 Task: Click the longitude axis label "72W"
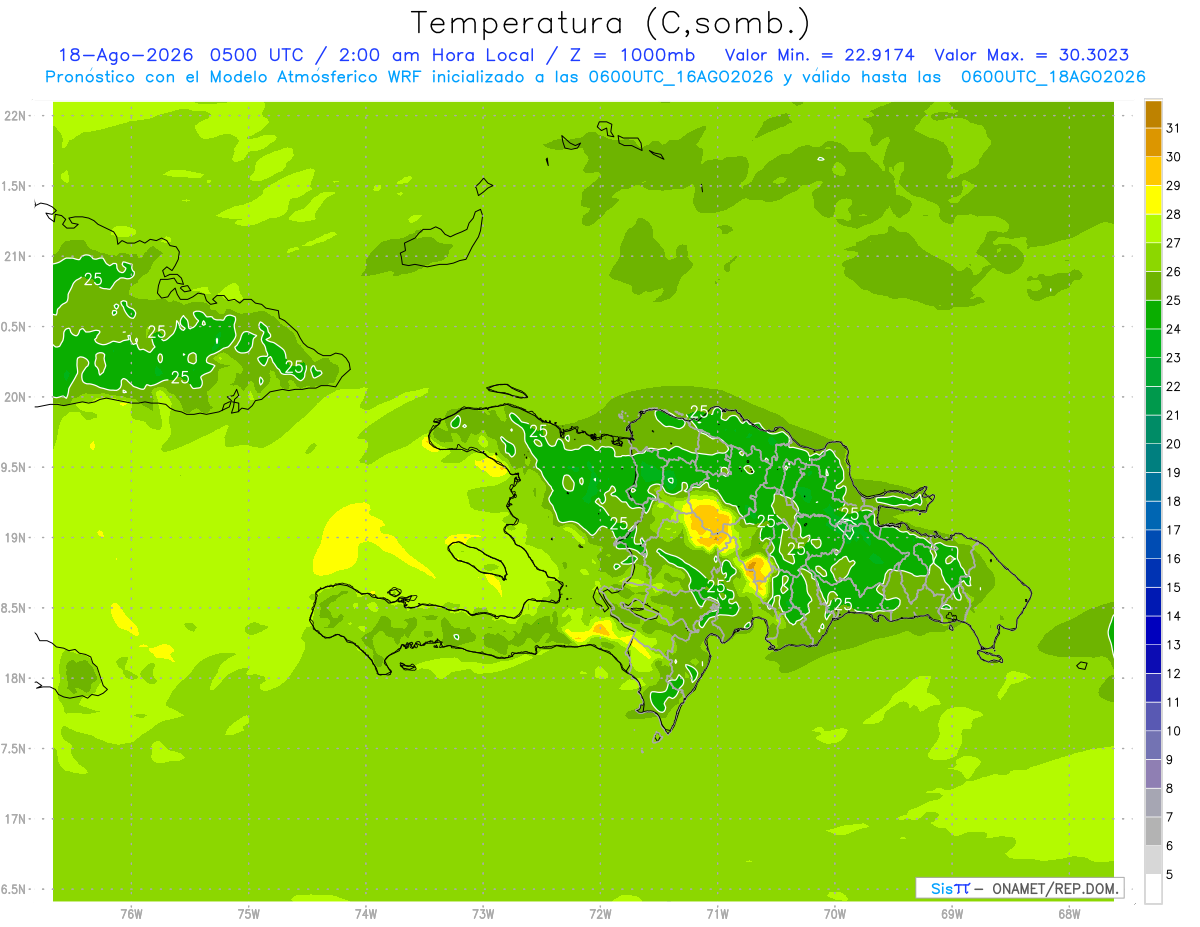(600, 913)
